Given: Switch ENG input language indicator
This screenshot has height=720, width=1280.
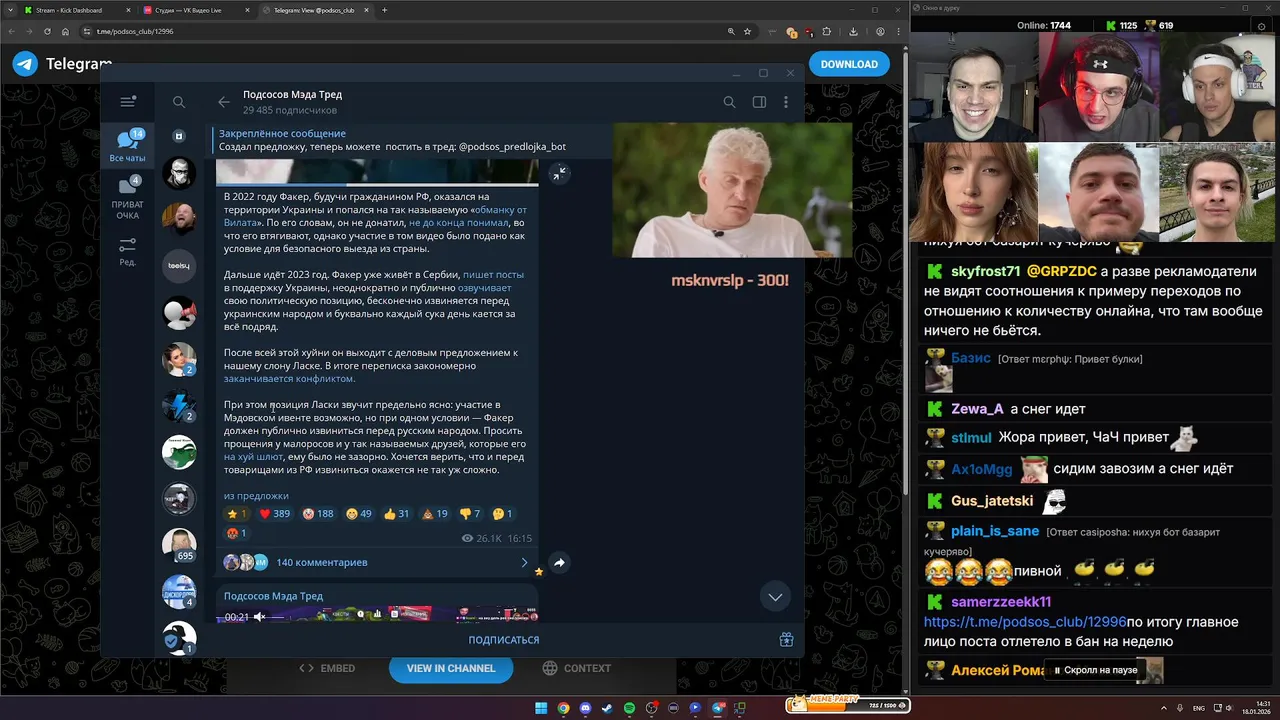Looking at the screenshot, I should click(x=1199, y=708).
